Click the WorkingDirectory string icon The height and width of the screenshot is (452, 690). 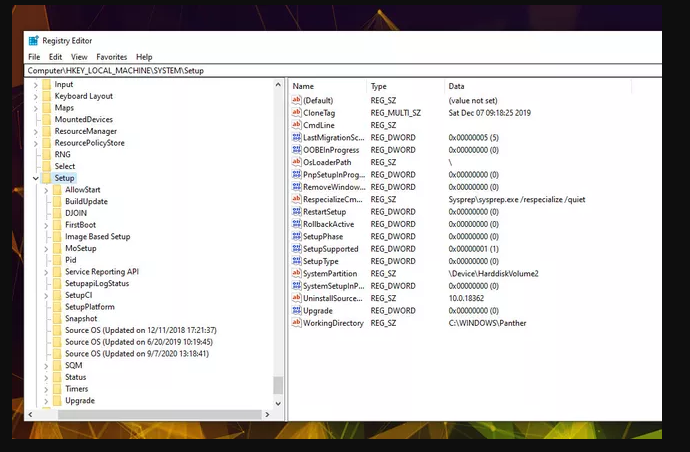tap(297, 323)
